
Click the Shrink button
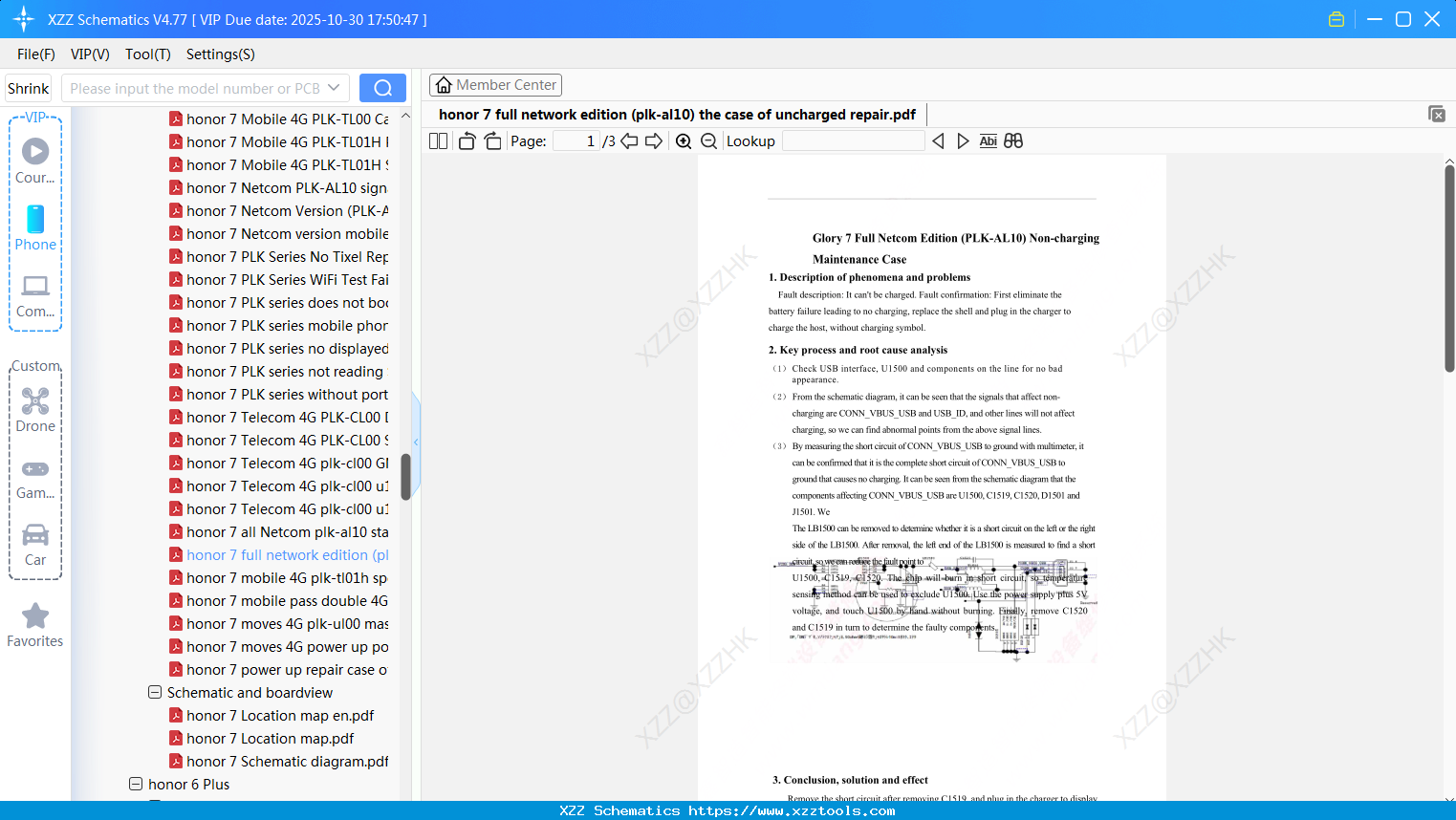click(28, 88)
